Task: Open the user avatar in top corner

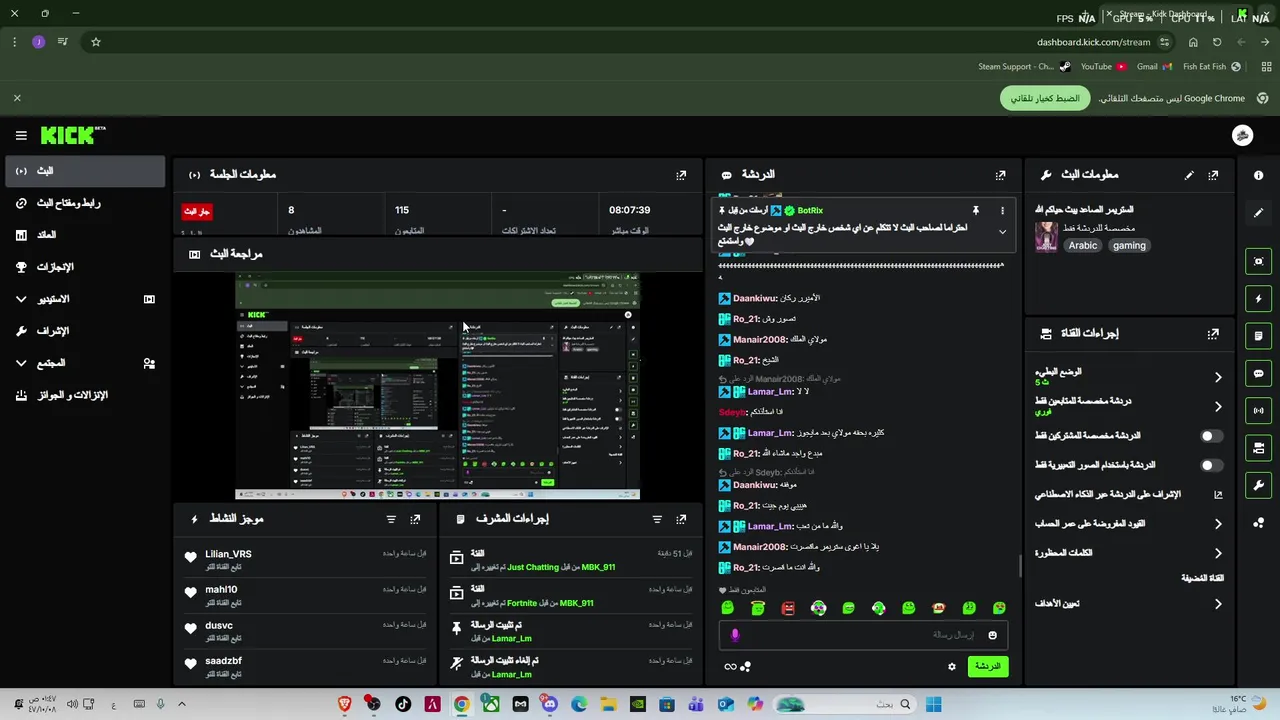Action: [1242, 136]
